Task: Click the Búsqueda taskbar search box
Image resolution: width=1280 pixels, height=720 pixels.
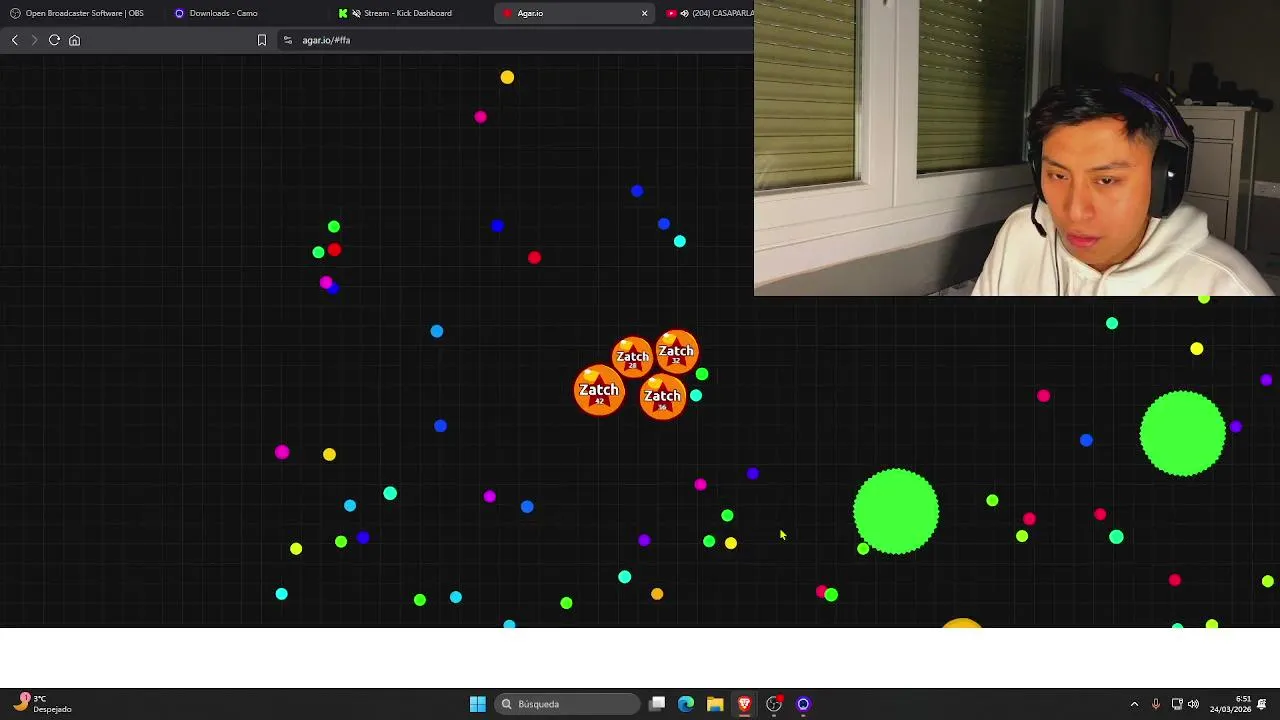Action: click(568, 704)
